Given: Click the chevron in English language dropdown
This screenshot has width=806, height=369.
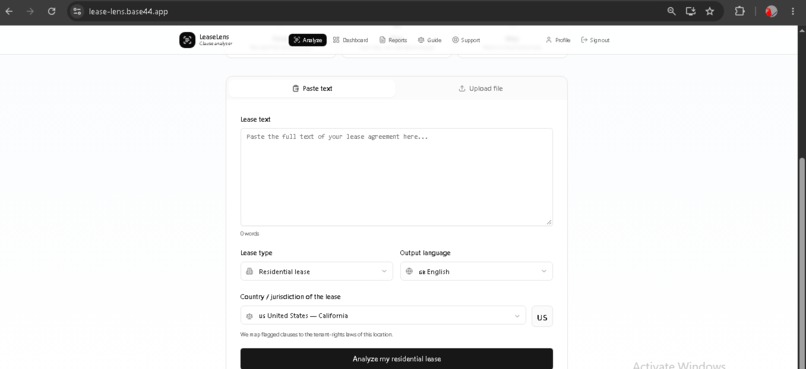Looking at the screenshot, I should (544, 271).
